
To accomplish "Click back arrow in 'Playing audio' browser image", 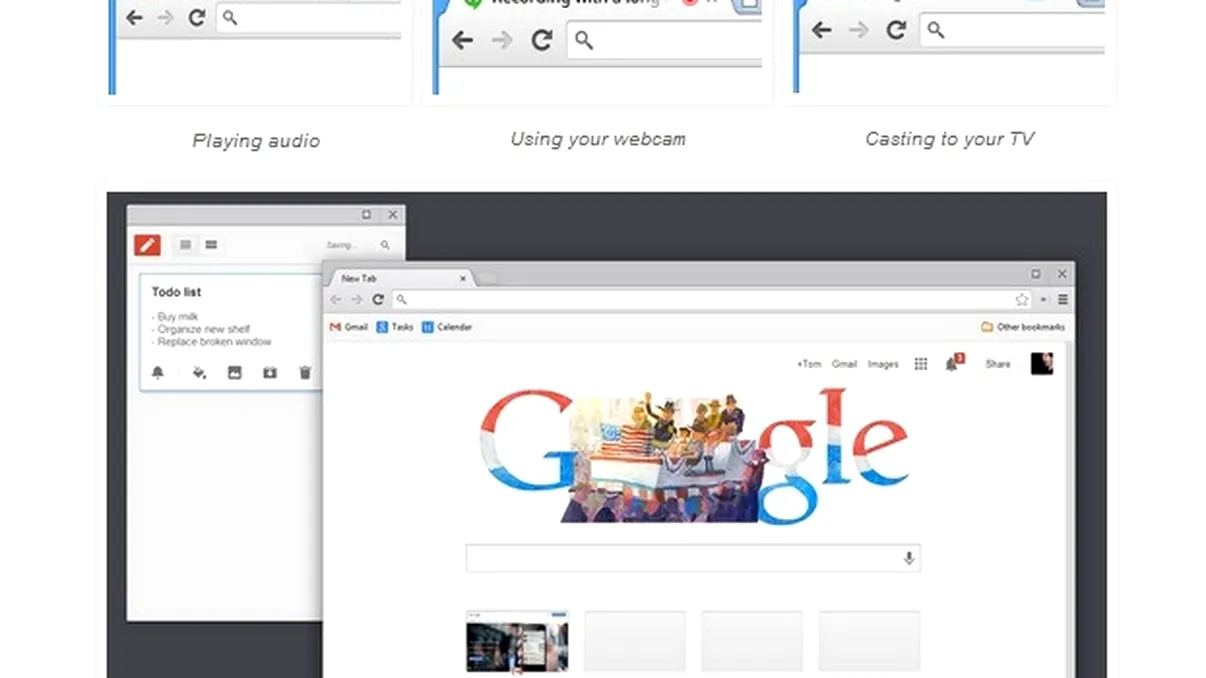I will click(134, 17).
